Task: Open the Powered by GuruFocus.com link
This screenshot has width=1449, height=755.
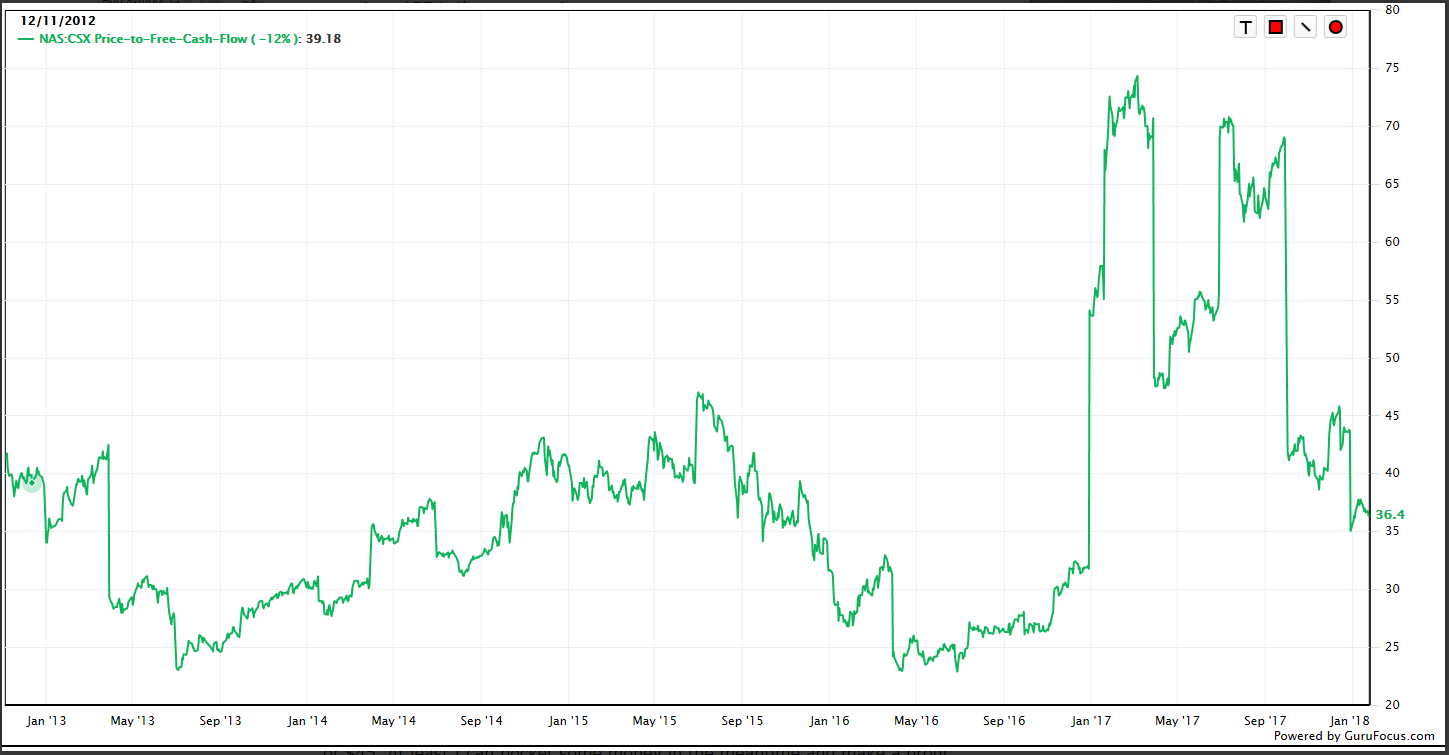Action: point(1354,736)
